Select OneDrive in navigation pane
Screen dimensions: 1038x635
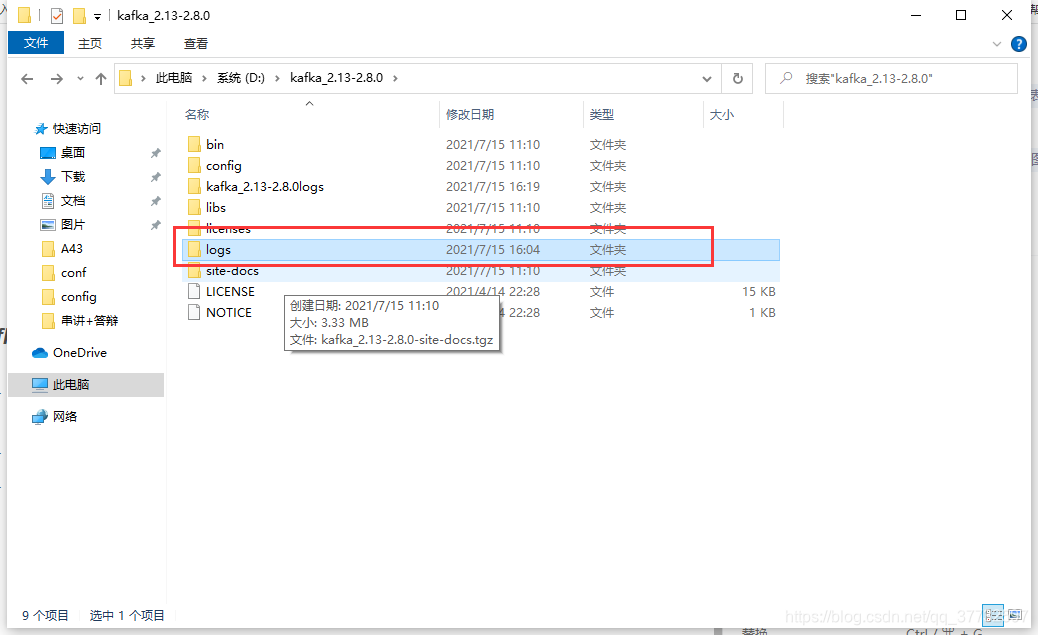tap(70, 353)
